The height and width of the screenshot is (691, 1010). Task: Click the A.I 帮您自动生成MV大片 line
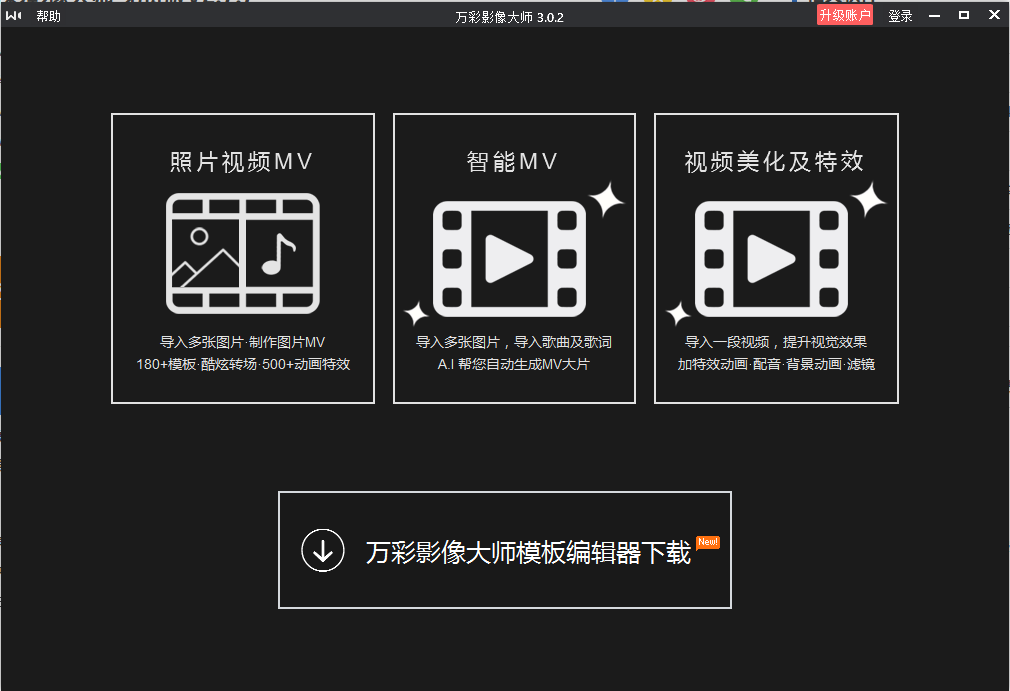[x=513, y=364]
